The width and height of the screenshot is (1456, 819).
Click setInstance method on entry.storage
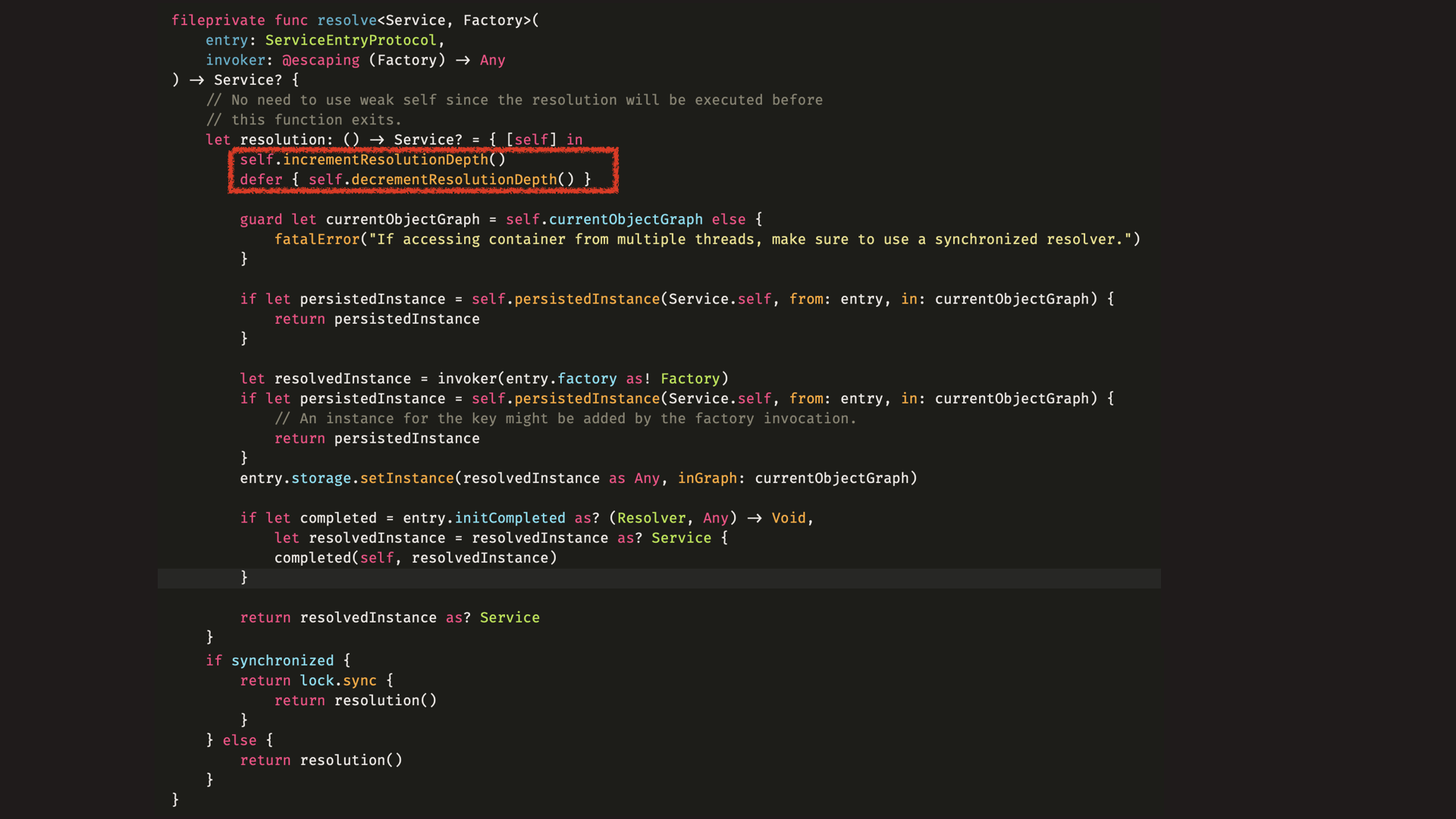tap(406, 478)
